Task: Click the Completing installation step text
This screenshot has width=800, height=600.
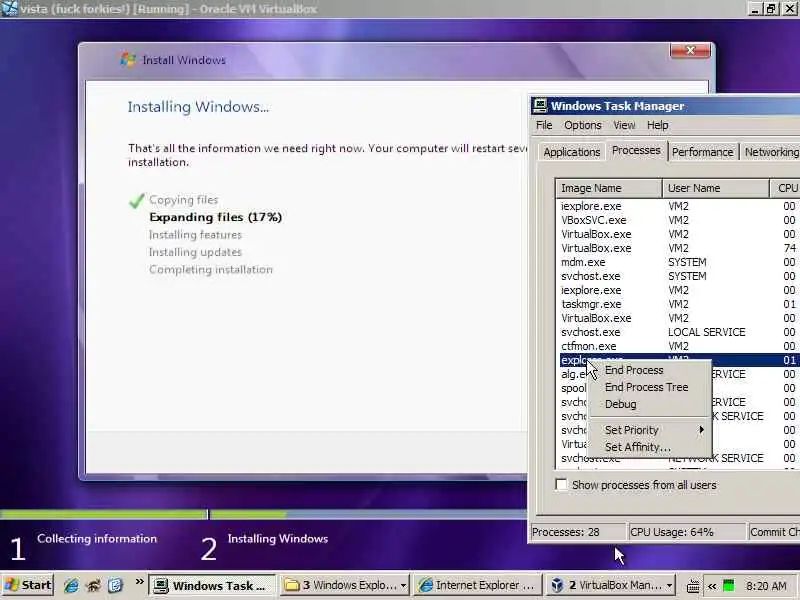Action: 211,269
